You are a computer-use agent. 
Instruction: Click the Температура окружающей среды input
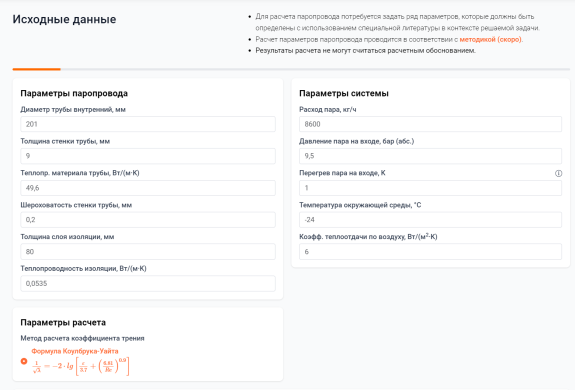430,220
